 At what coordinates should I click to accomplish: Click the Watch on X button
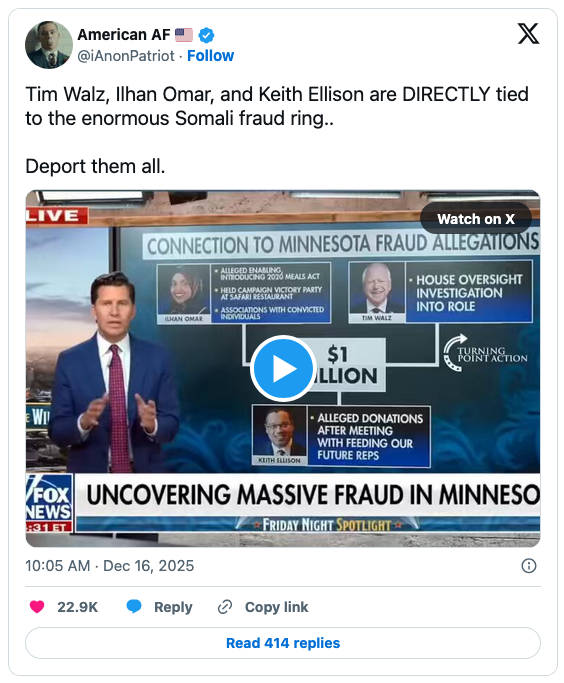(476, 219)
